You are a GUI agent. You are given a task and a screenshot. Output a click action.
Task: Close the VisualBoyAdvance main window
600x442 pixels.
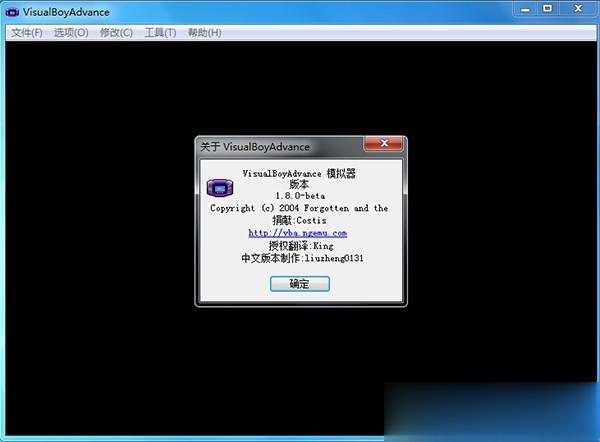pos(578,8)
